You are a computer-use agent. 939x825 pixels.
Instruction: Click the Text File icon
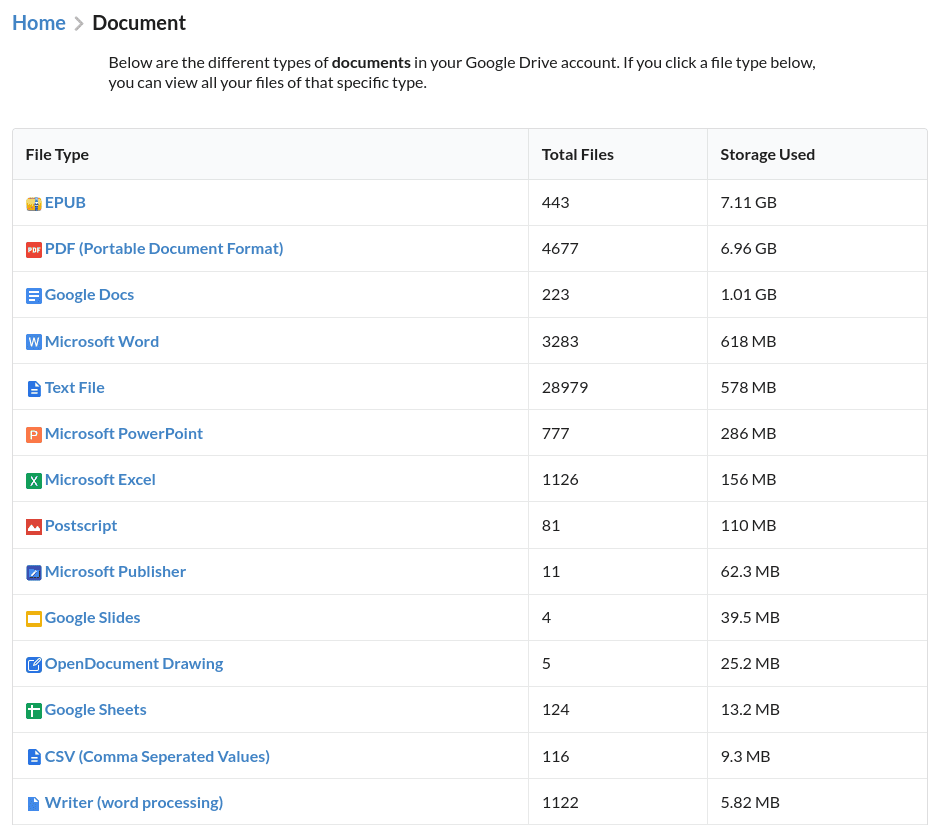[34, 389]
